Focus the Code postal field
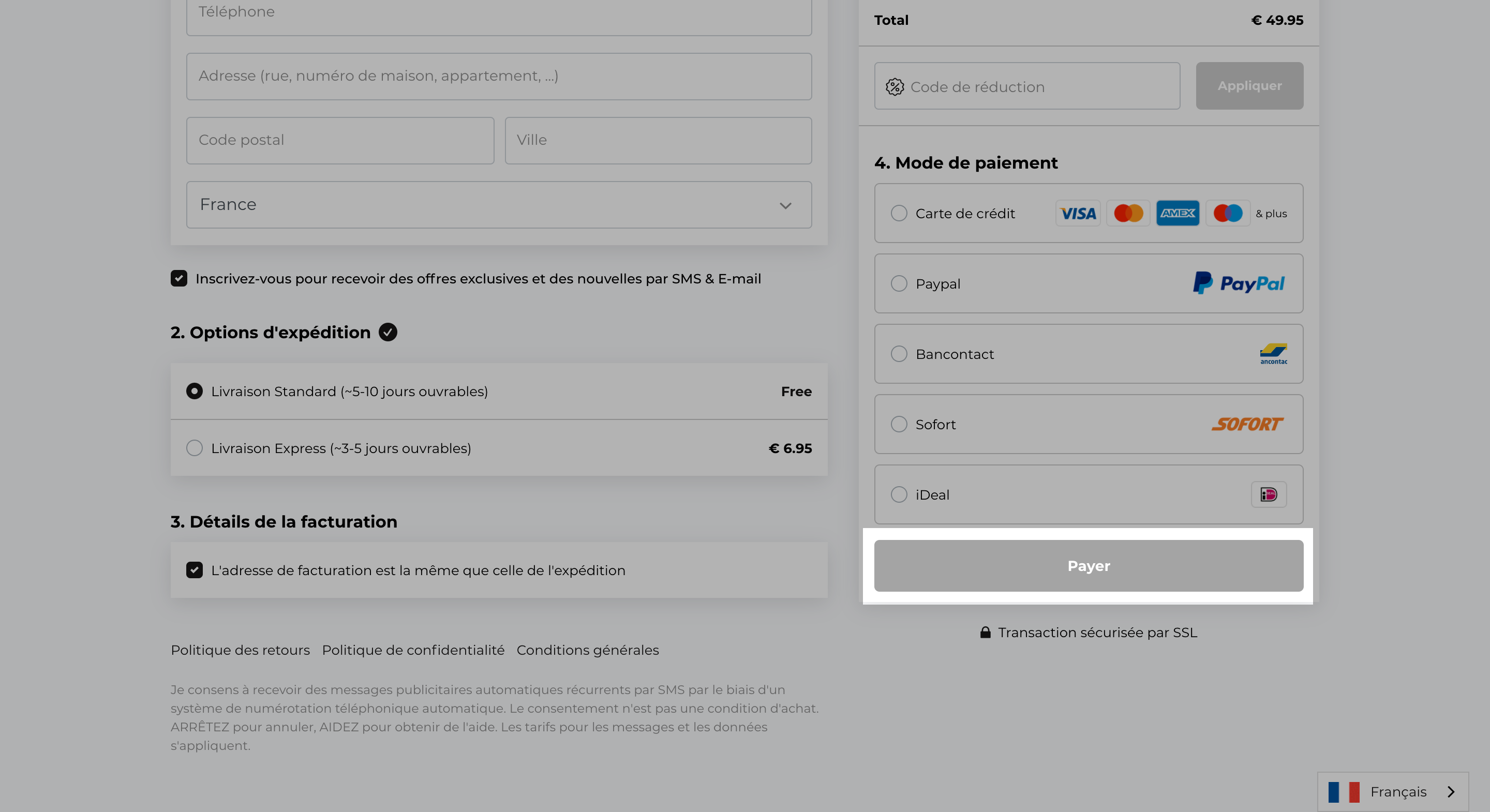This screenshot has height=812, width=1490. 340,141
